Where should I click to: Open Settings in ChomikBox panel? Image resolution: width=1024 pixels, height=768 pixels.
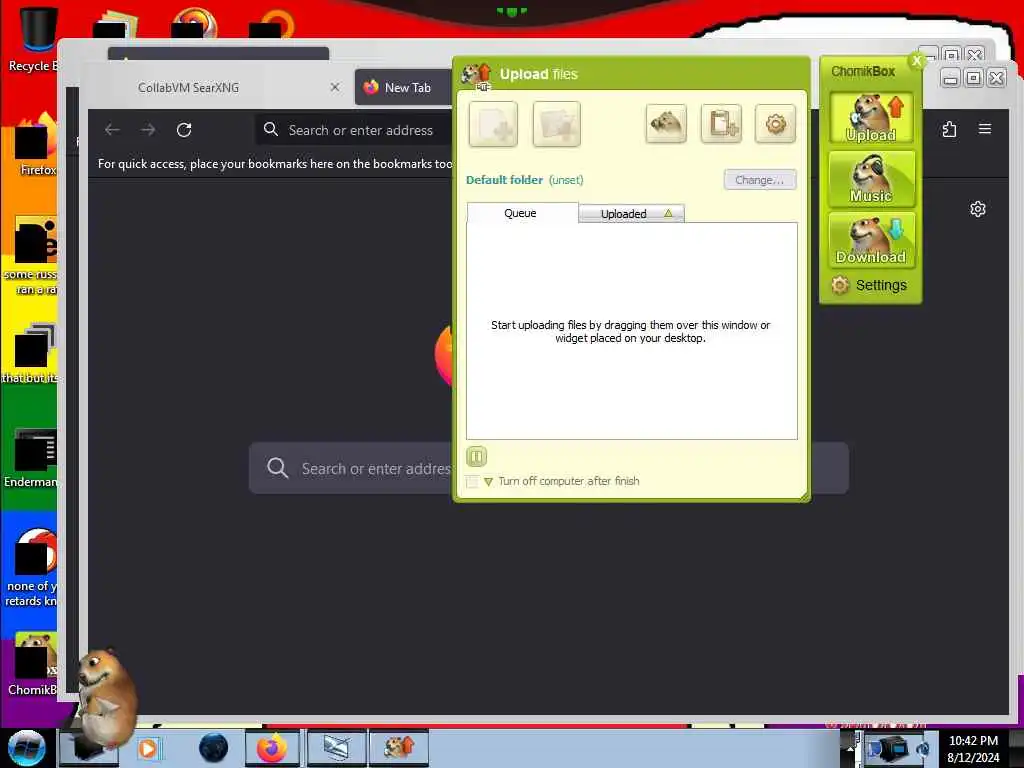point(869,285)
